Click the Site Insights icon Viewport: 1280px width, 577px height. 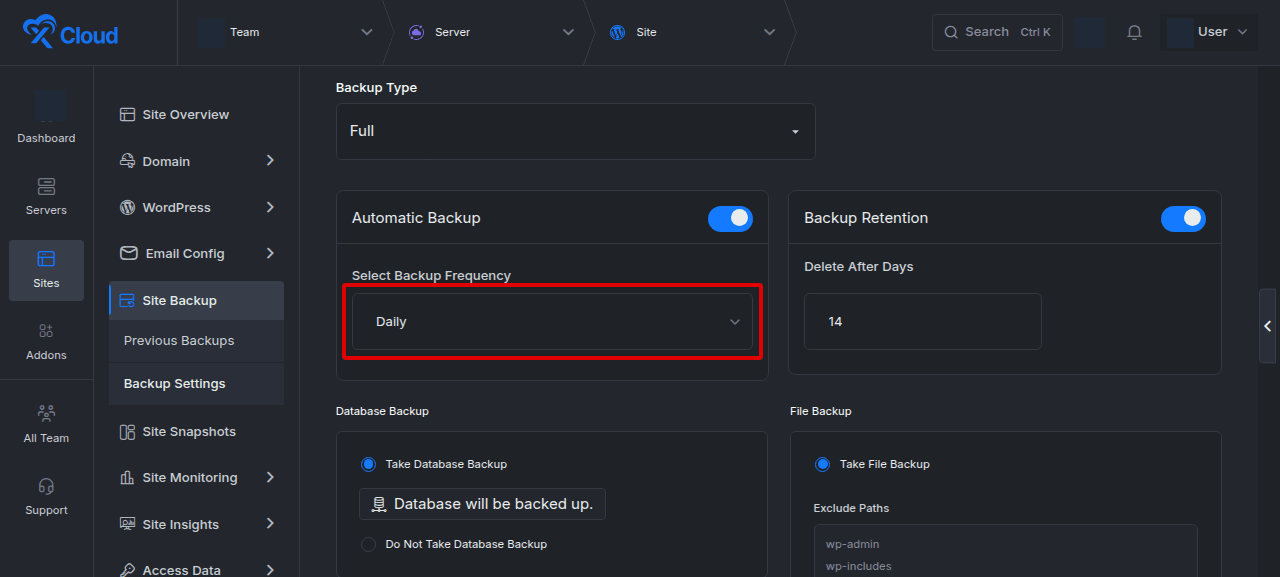[127, 525]
